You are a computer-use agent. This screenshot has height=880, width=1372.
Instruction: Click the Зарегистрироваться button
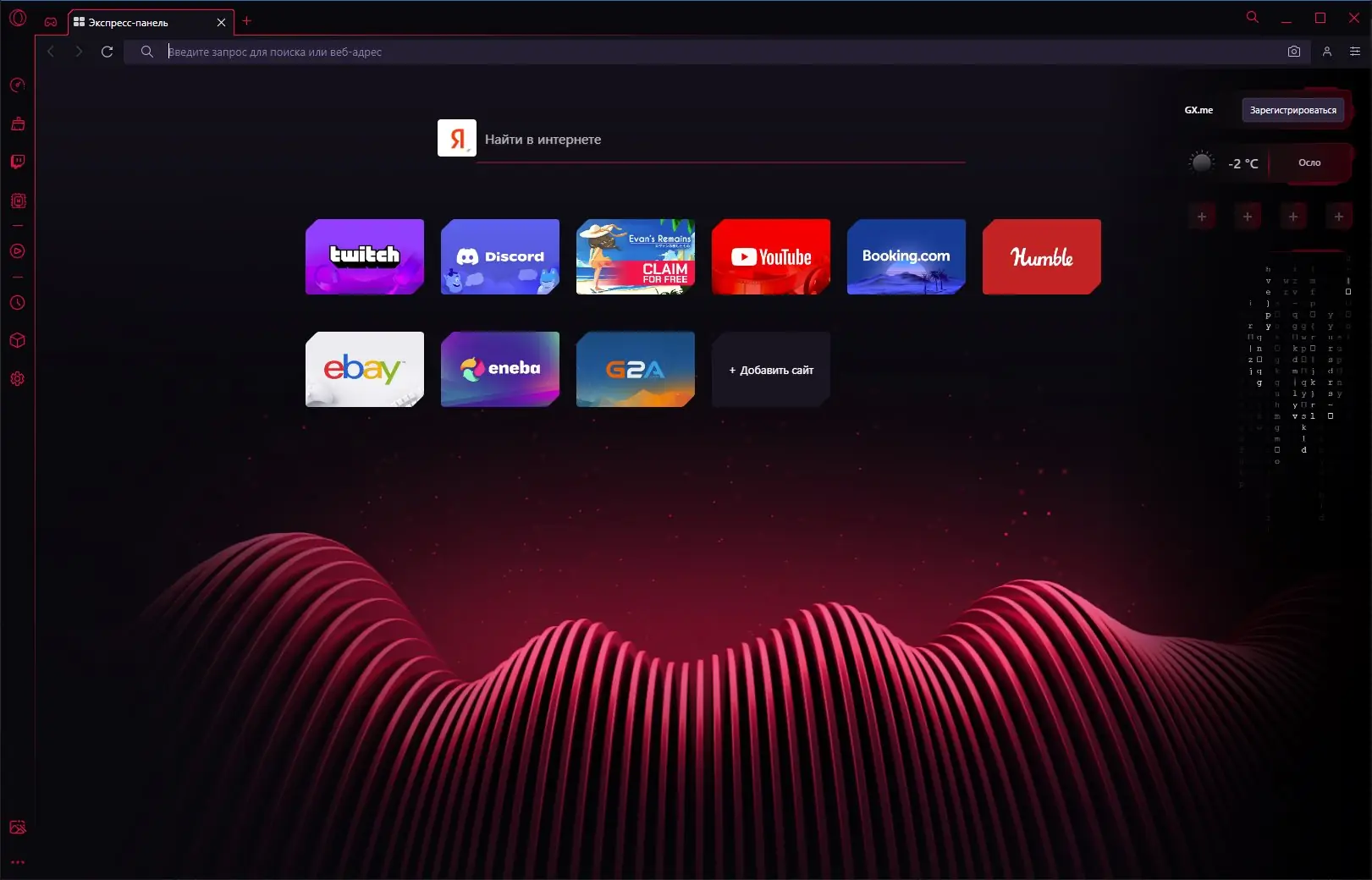click(1293, 110)
